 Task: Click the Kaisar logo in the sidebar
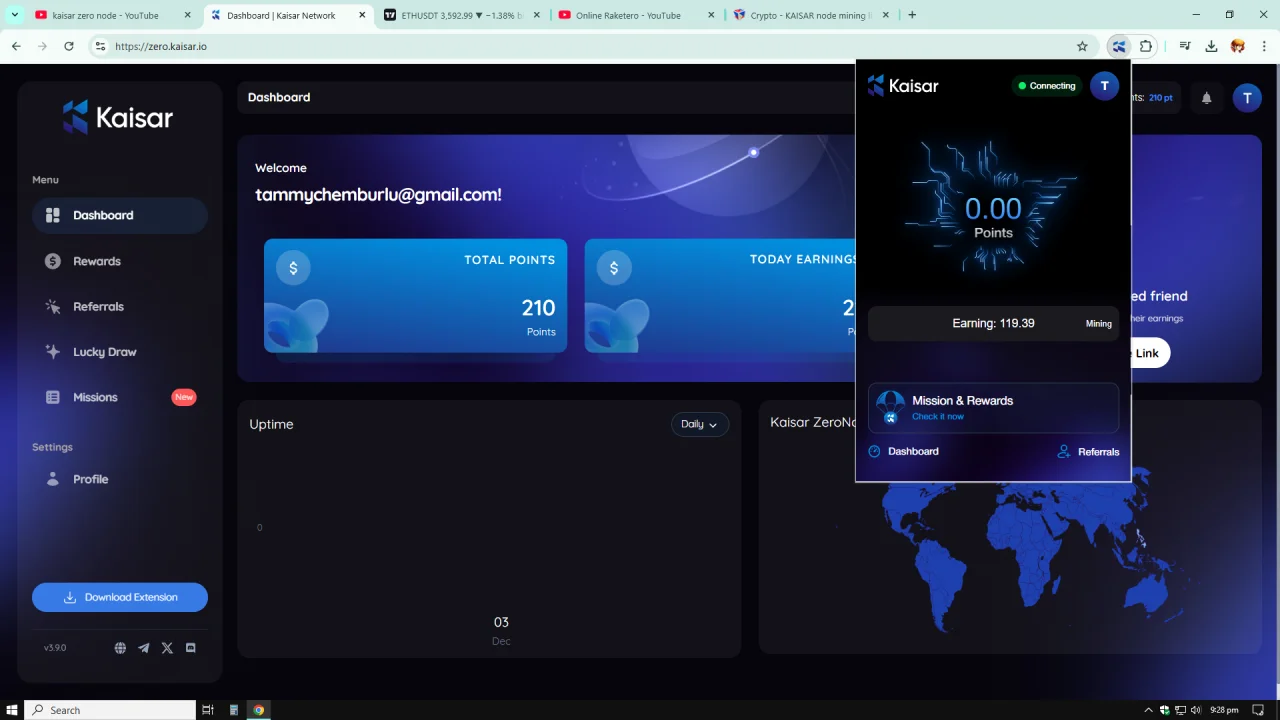coord(118,117)
